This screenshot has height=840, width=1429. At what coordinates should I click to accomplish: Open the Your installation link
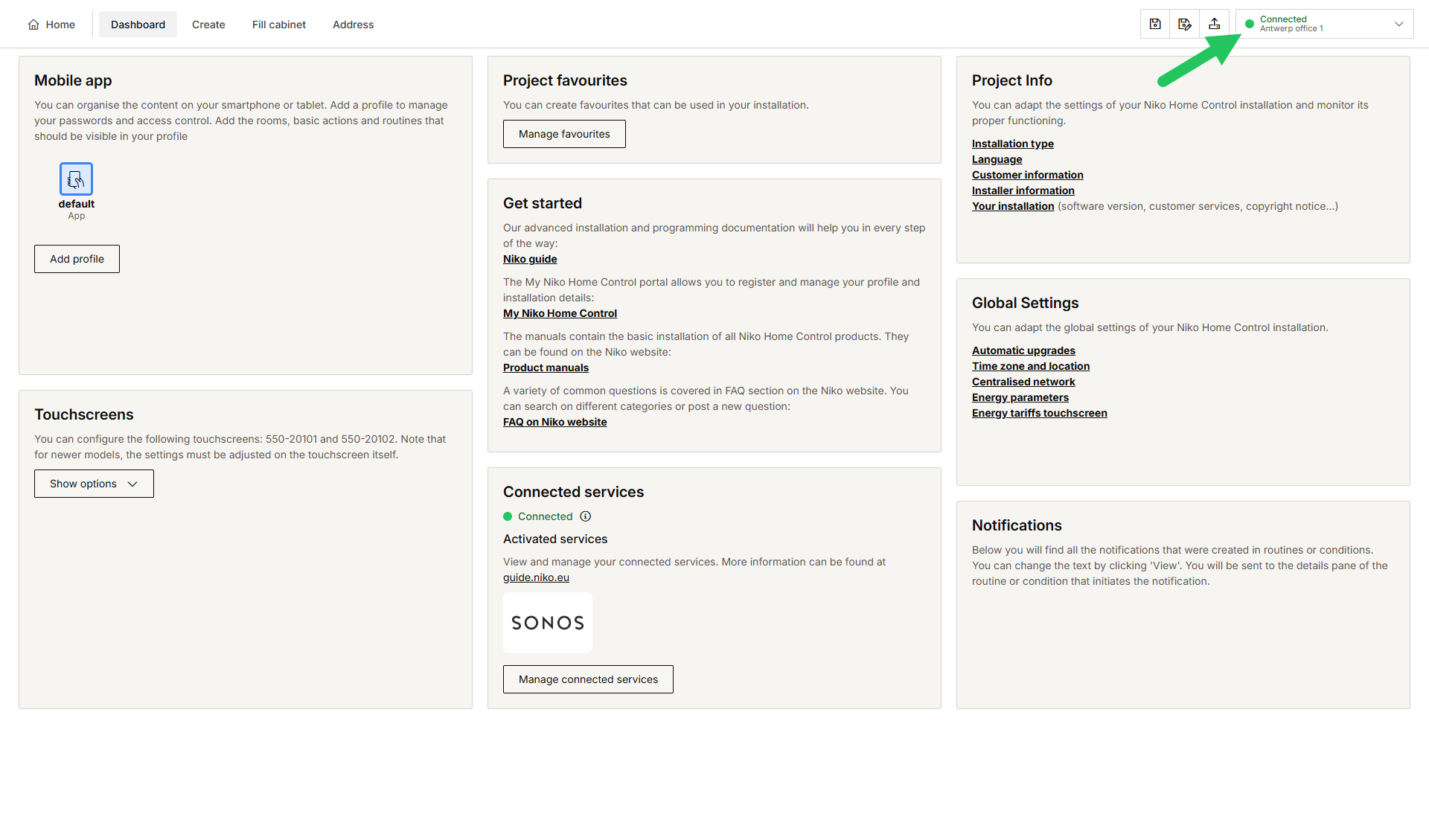click(1013, 206)
